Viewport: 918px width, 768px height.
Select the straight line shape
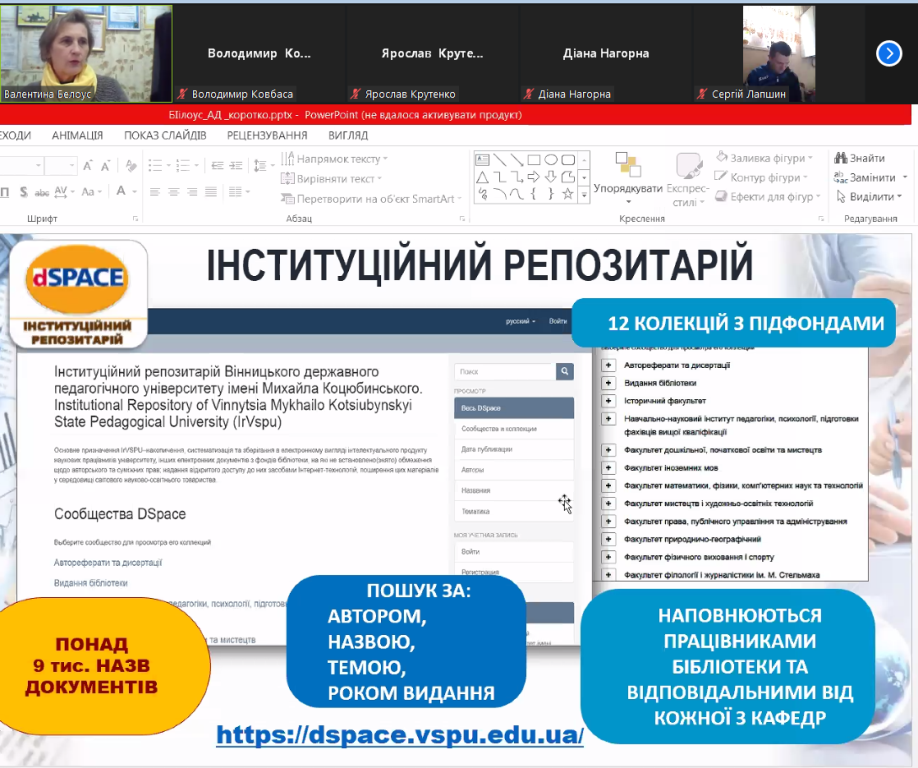(499, 160)
